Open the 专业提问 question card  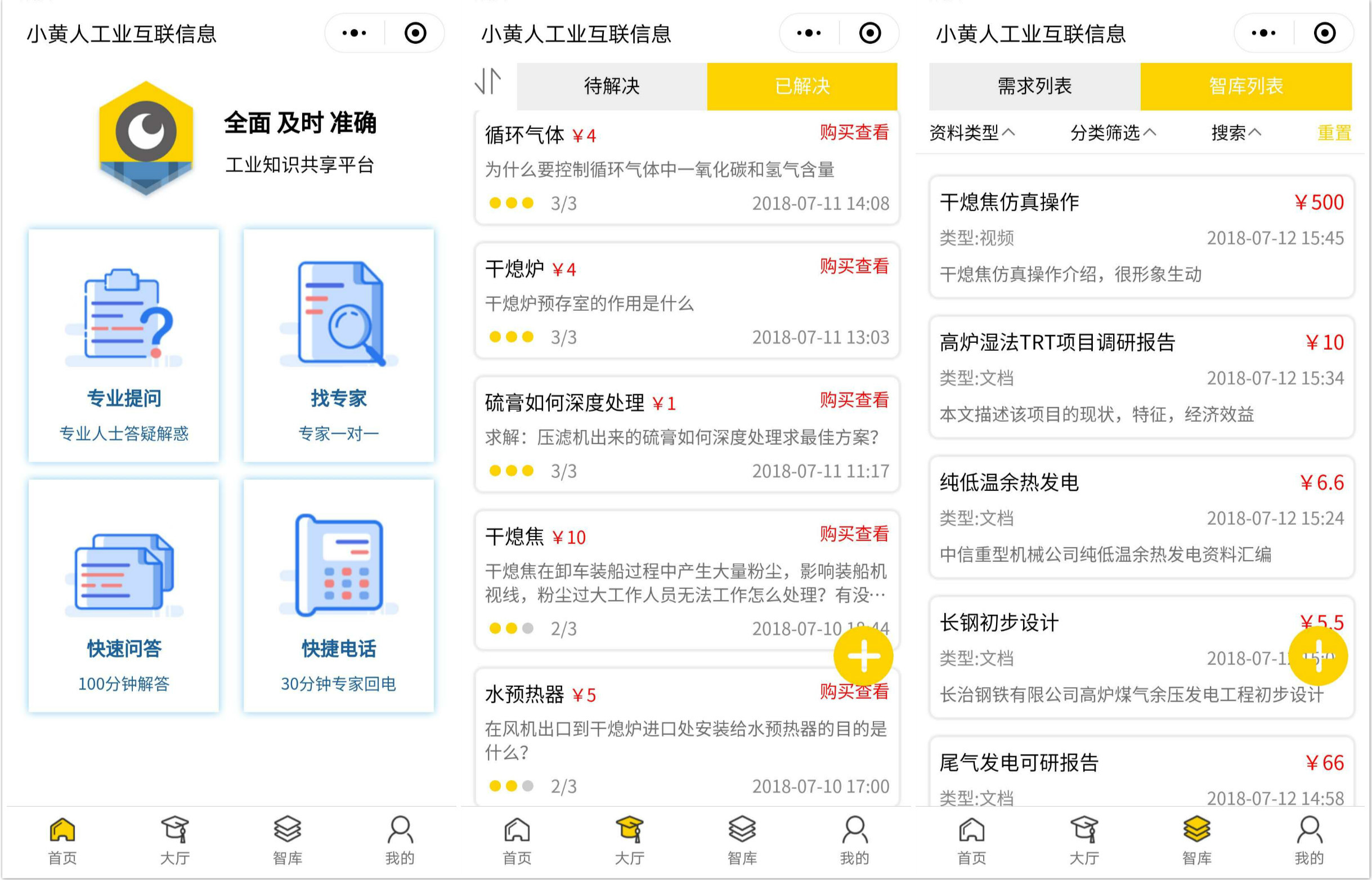124,345
